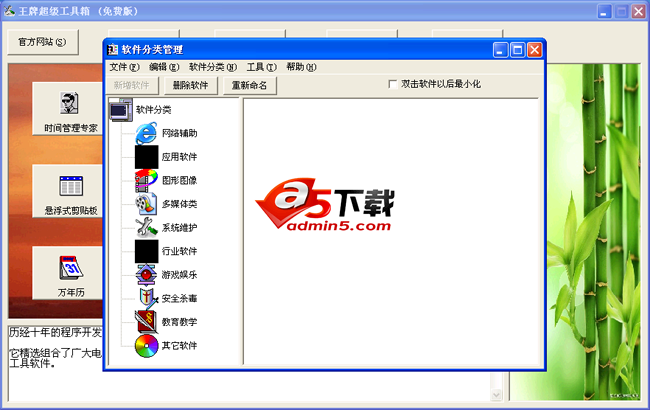The width and height of the screenshot is (650, 410).
Task: Open the 帮助(H) menu
Action: (x=301, y=67)
